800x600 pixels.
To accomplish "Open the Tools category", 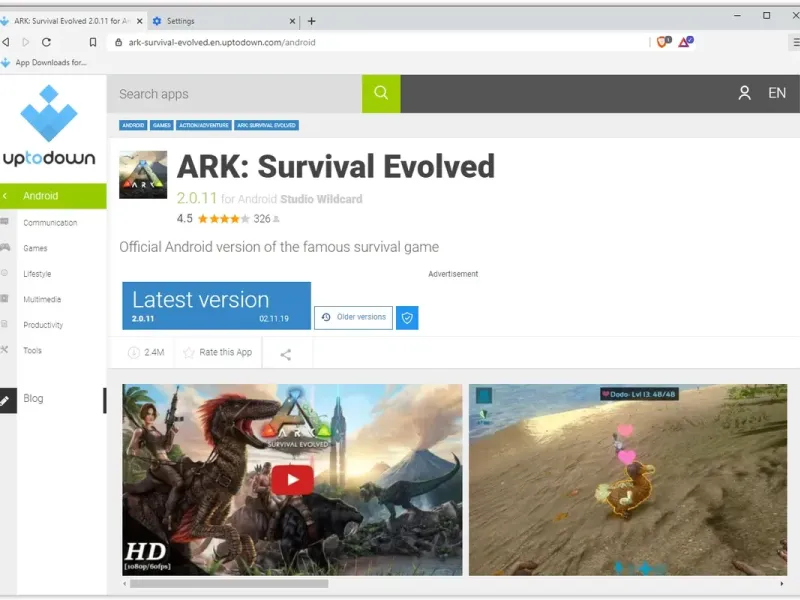I will coord(32,351).
